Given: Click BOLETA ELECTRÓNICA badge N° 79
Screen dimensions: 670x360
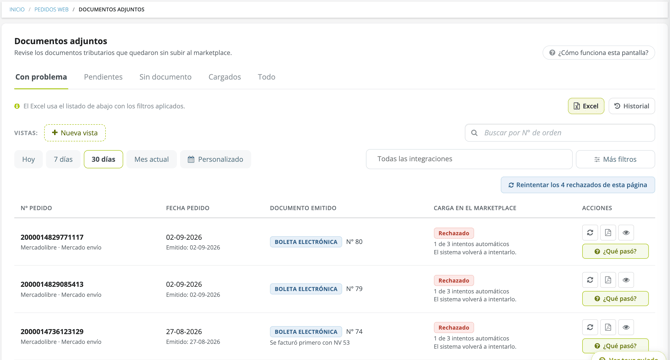Looking at the screenshot, I should pos(306,289).
